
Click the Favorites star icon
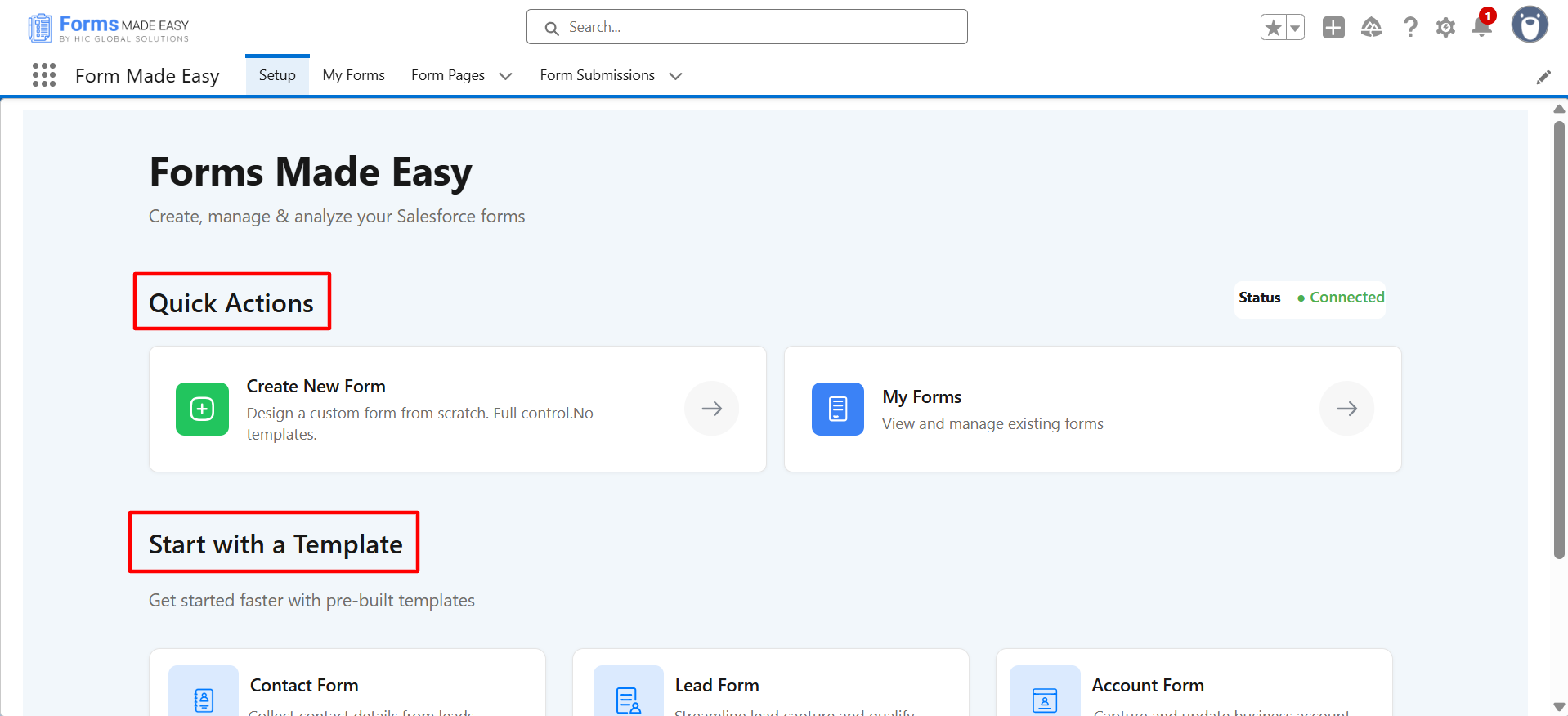tap(1273, 28)
